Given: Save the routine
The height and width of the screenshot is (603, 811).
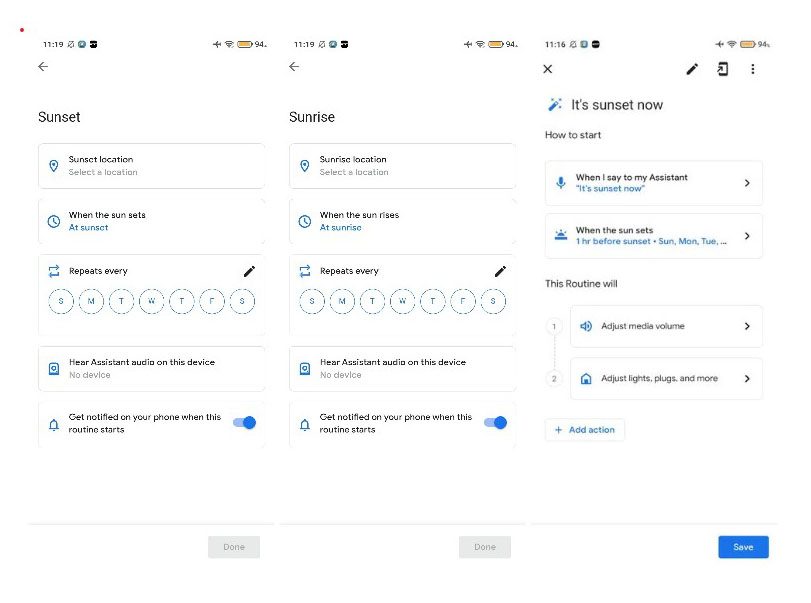Looking at the screenshot, I should pyautogui.click(x=743, y=547).
